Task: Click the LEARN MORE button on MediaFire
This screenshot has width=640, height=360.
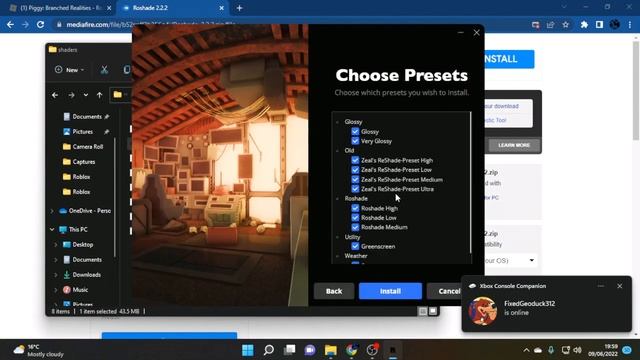Action: (x=514, y=145)
